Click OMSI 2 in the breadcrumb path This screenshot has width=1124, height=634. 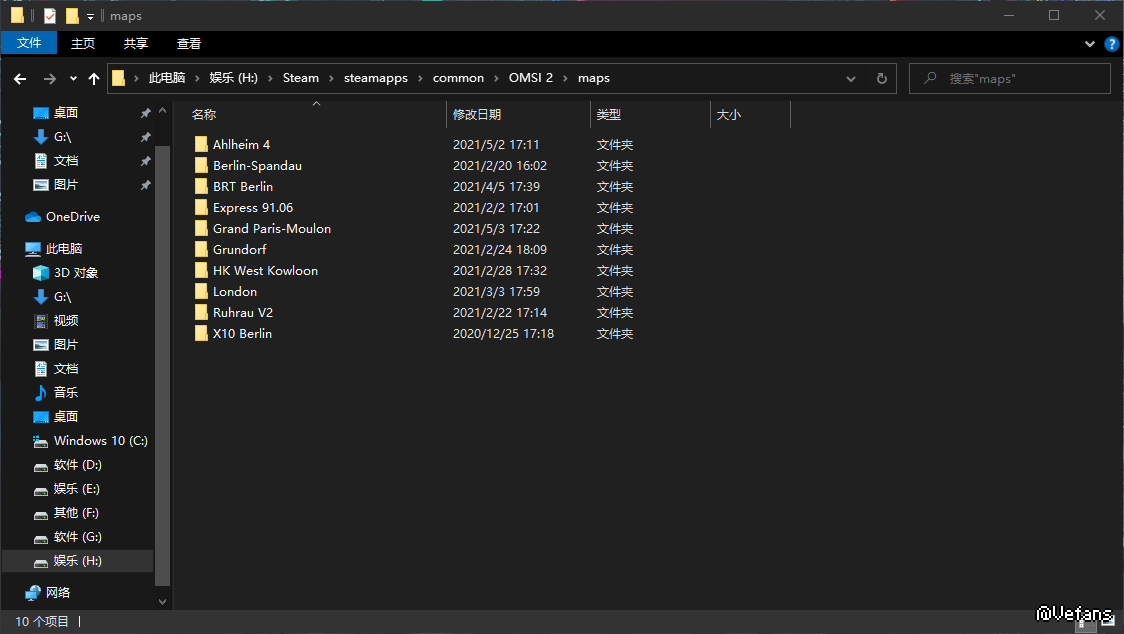pos(530,78)
